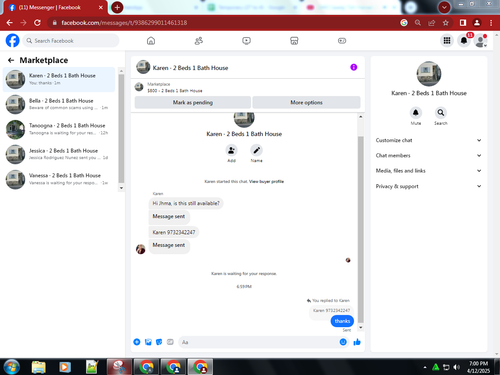Open the Friends icon in top navigation

[199, 41]
